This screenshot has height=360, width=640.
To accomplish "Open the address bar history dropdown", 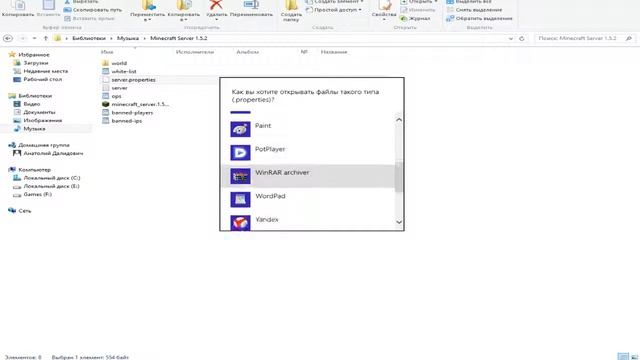I will tap(511, 38).
